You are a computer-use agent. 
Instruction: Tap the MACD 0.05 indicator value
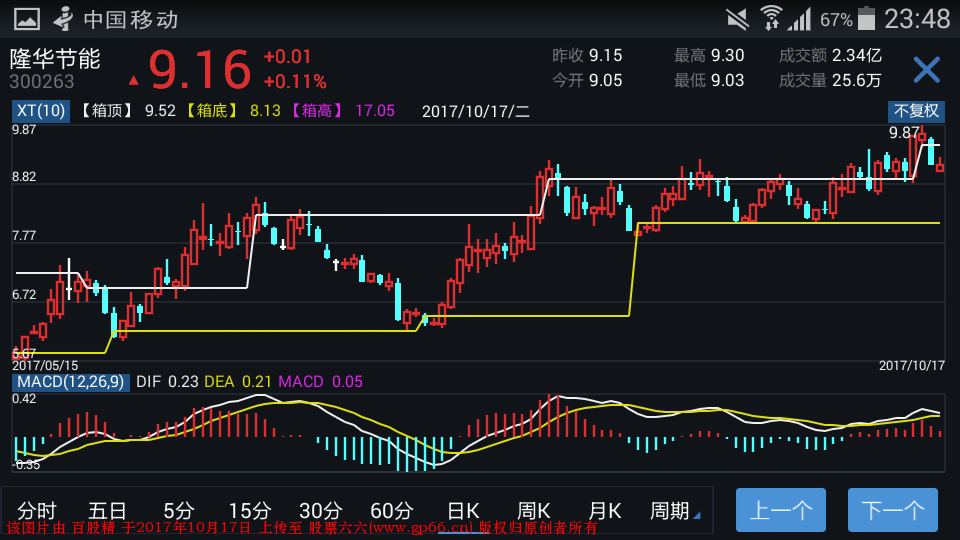click(320, 382)
